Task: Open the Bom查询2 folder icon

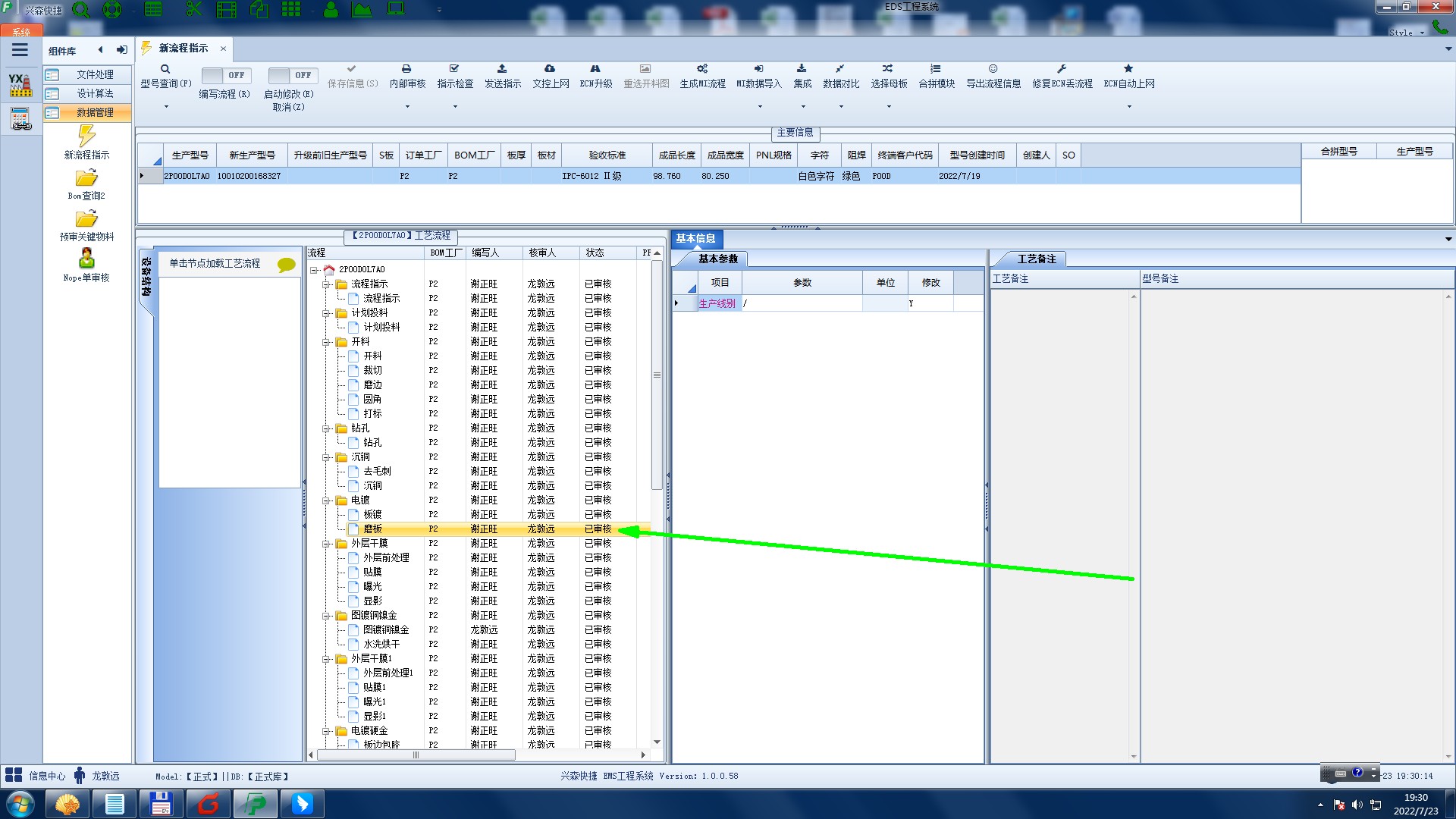Action: [86, 178]
